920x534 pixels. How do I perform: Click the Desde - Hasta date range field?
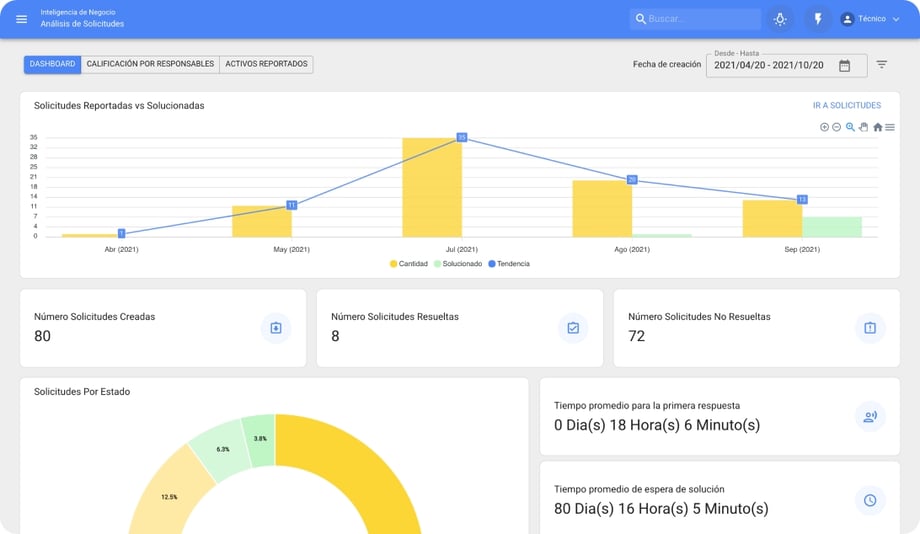pos(786,65)
